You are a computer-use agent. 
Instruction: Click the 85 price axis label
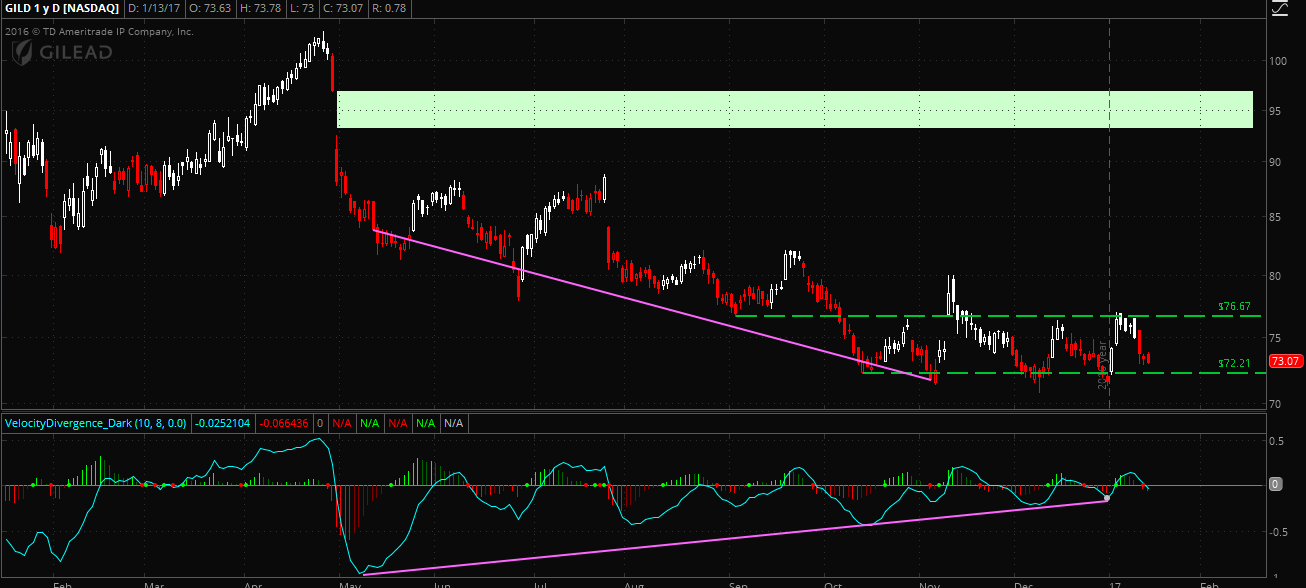click(x=1277, y=217)
